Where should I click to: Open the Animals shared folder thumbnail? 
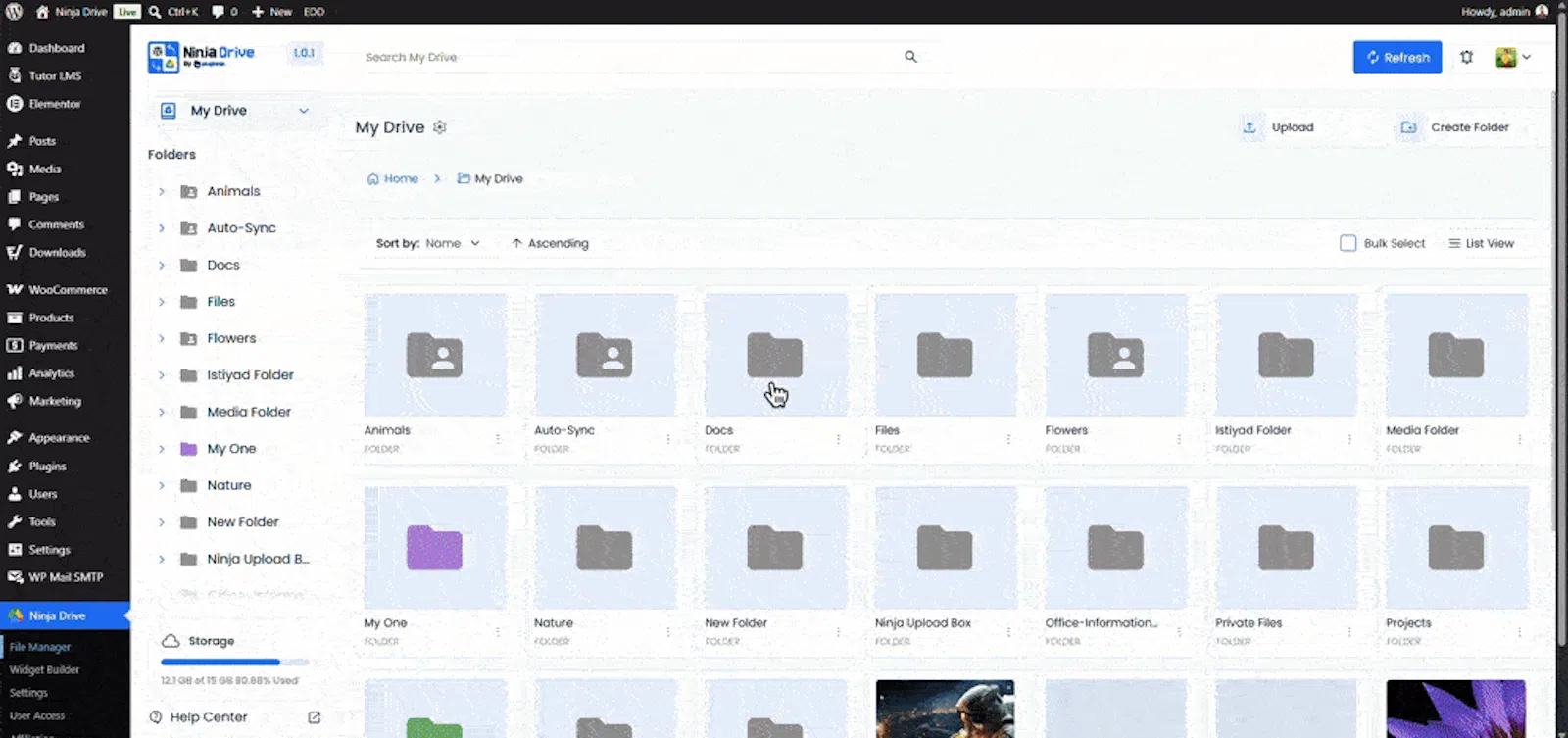tap(435, 355)
